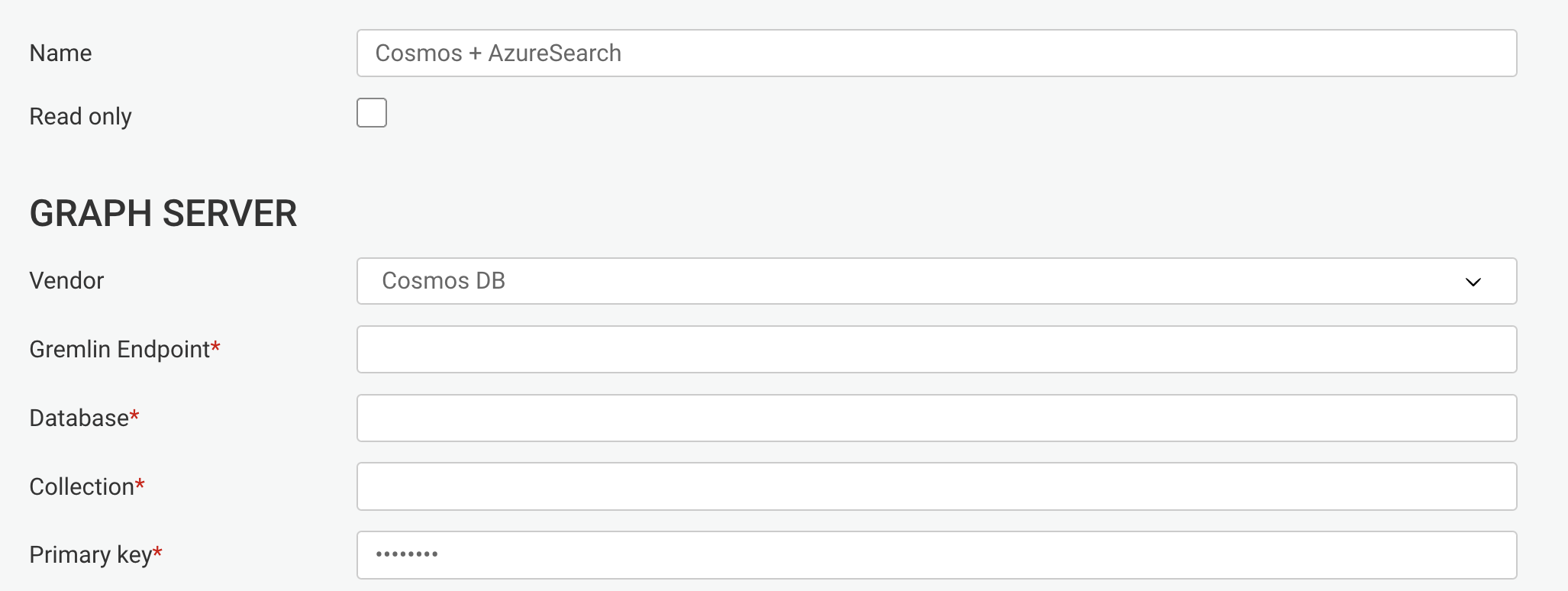This screenshot has width=1568, height=591.
Task: Click the "Cosmos DB" selected value text
Action: [x=444, y=281]
